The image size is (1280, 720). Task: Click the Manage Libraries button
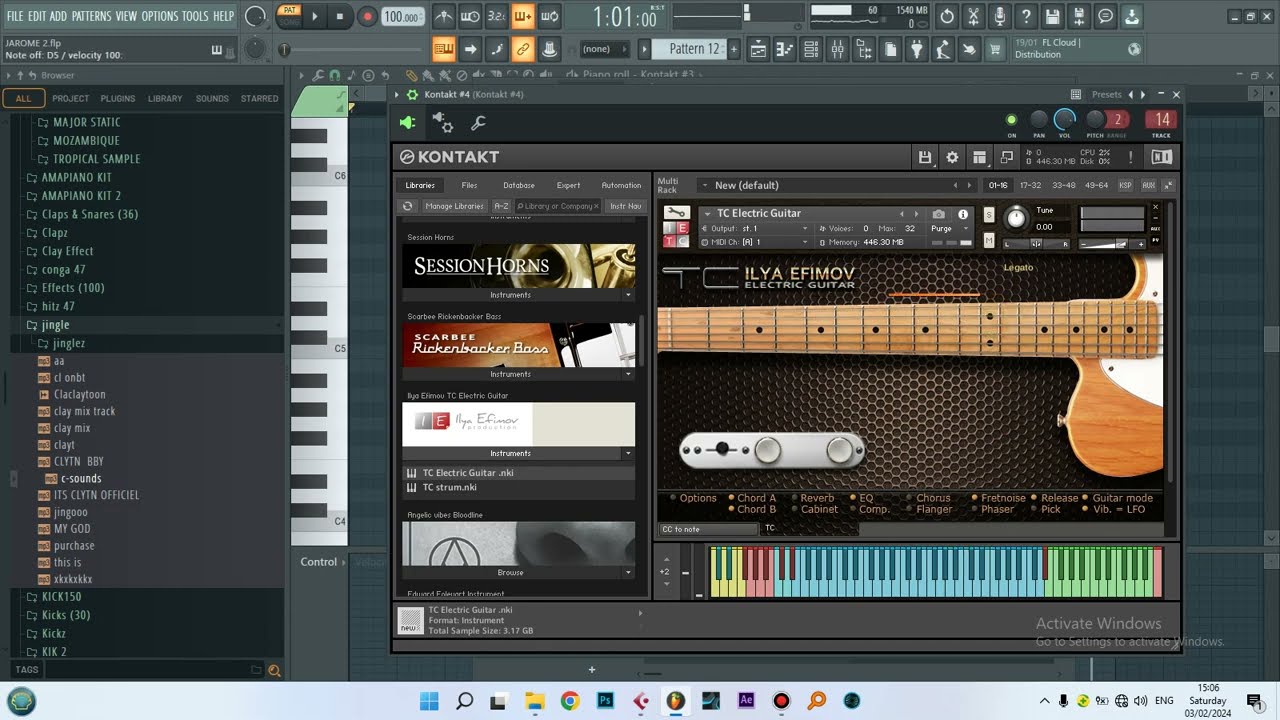point(454,206)
